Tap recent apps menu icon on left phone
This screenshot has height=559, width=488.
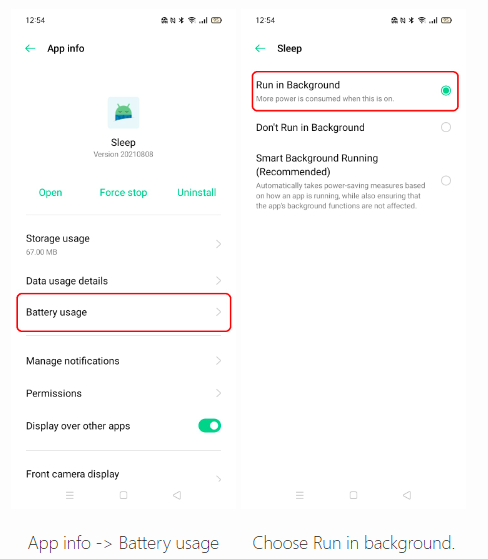point(70,495)
